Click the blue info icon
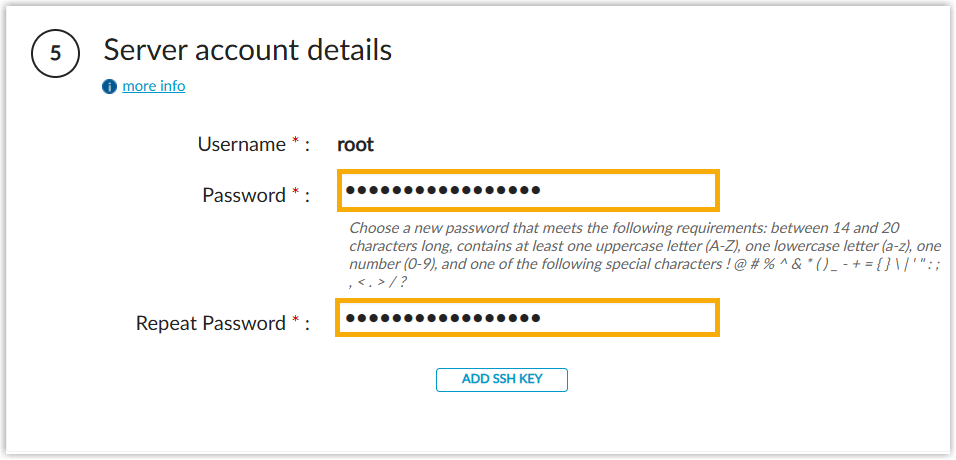956x460 pixels. [110, 87]
